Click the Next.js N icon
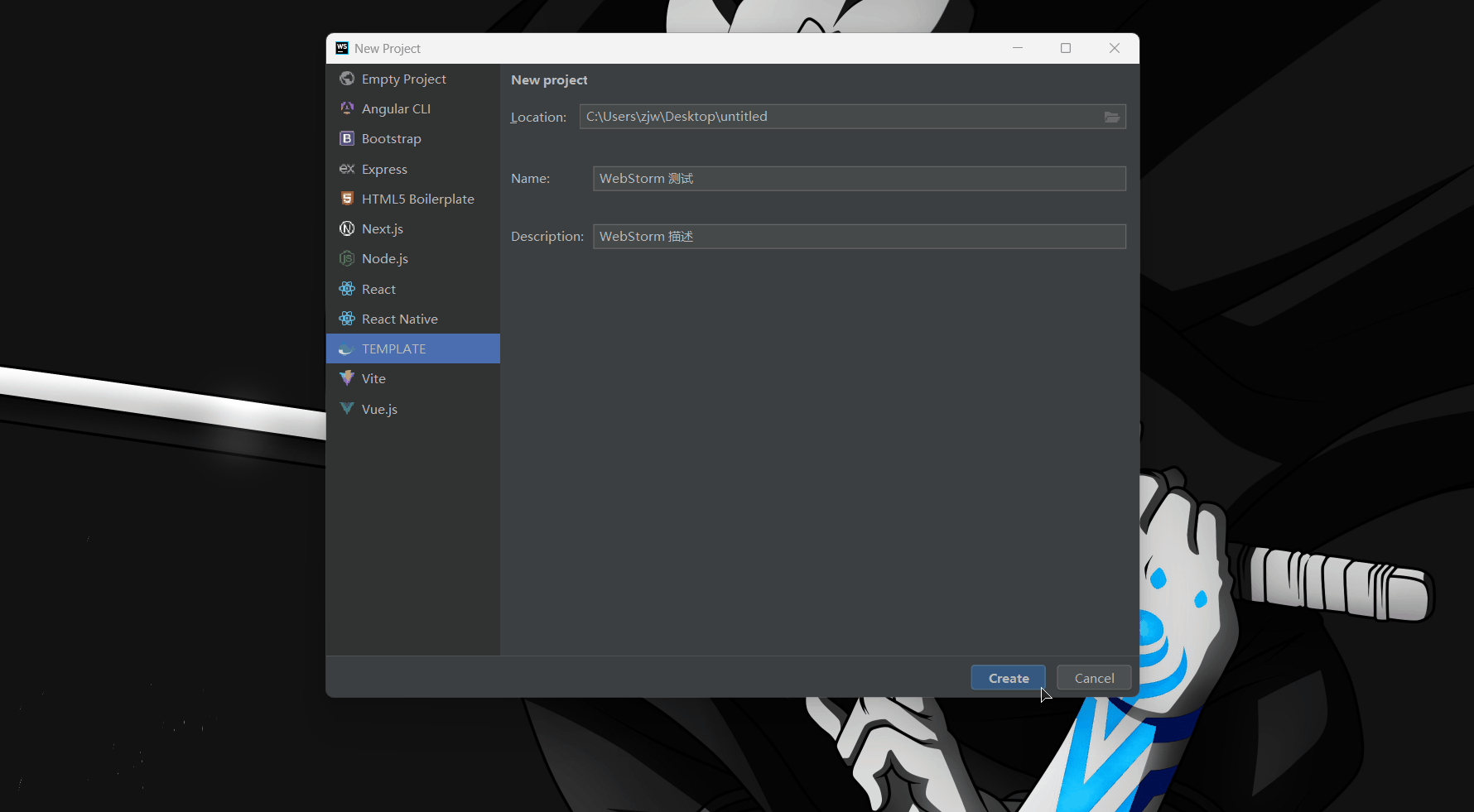 (x=347, y=228)
